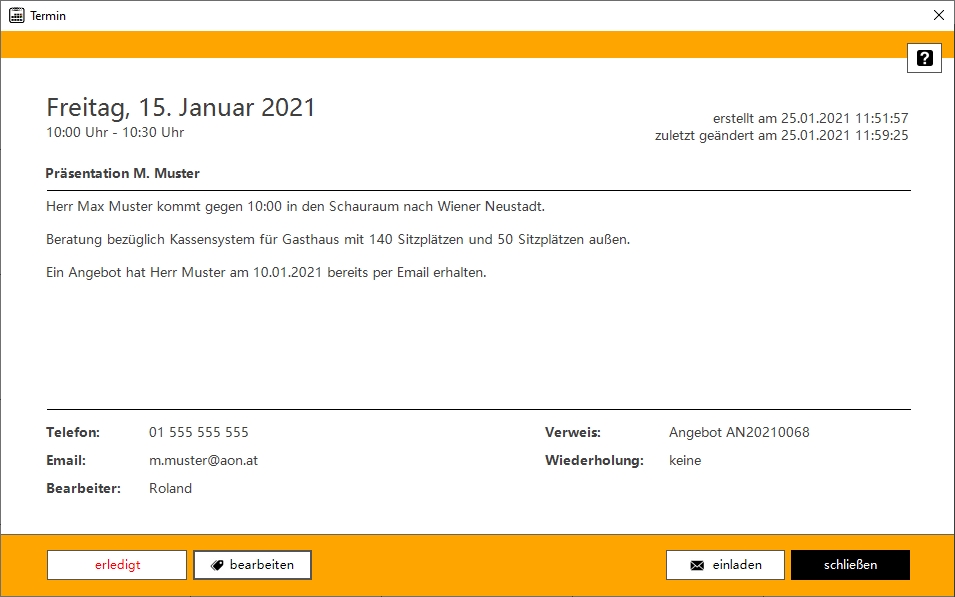Image resolution: width=955 pixels, height=597 pixels.
Task: Click the title Präsentation M. Muster
Action: pos(123,174)
